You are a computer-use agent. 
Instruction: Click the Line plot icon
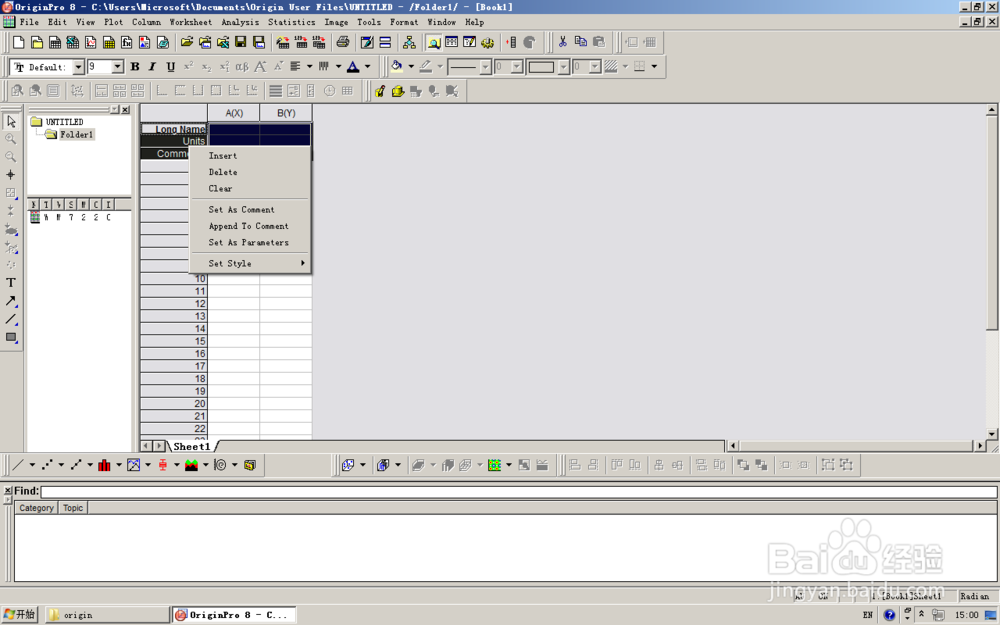coord(18,465)
